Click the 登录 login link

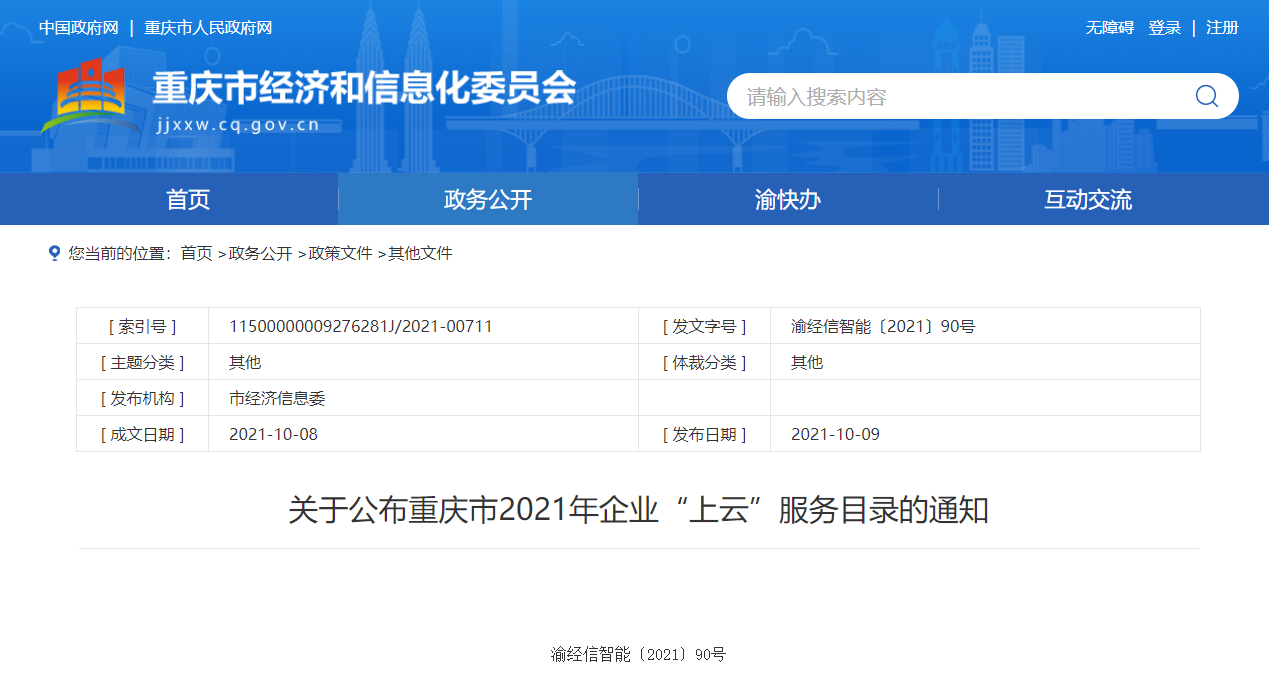coord(1165,28)
